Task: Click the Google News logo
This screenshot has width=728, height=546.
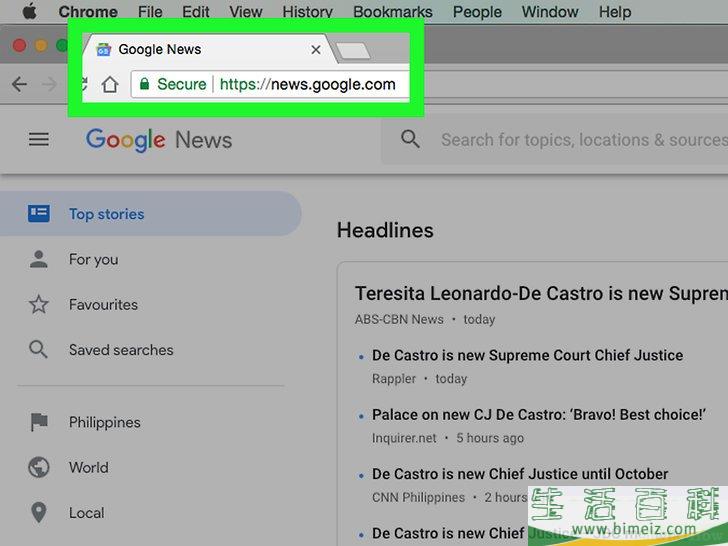Action: pyautogui.click(x=159, y=140)
